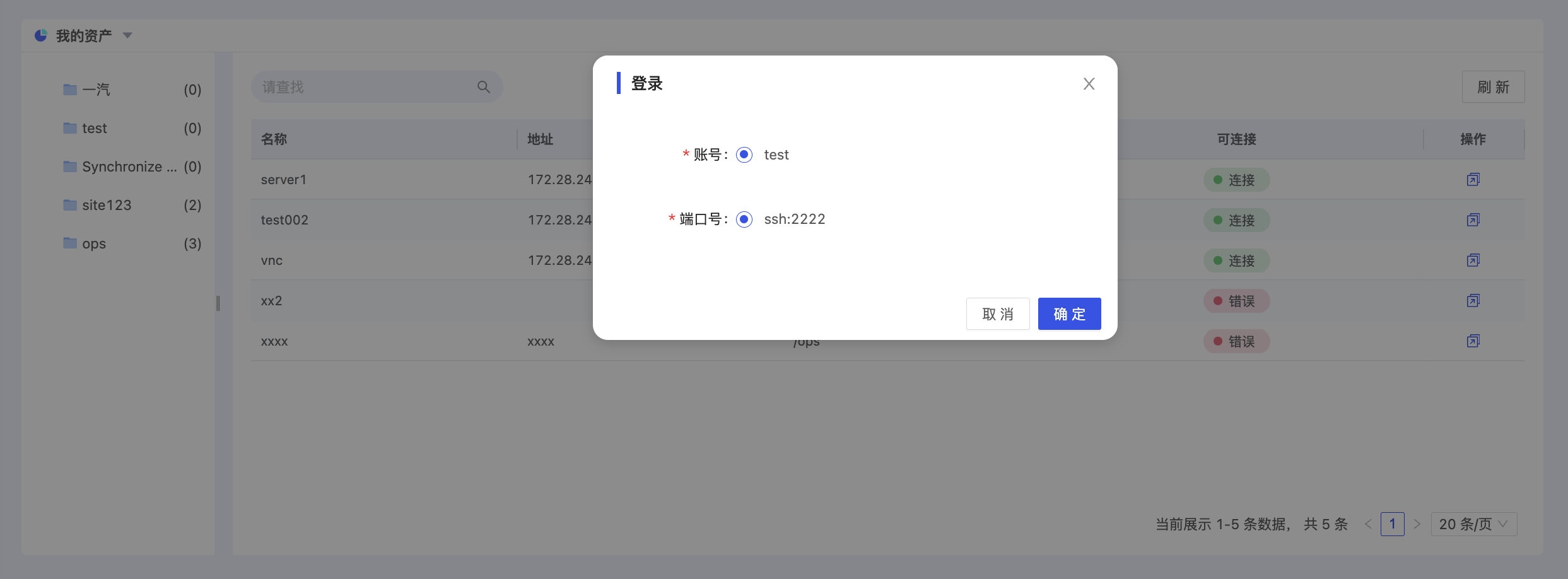This screenshot has height=579, width=1568.
Task: Click connect icon for server1 row
Action: pyautogui.click(x=1473, y=180)
